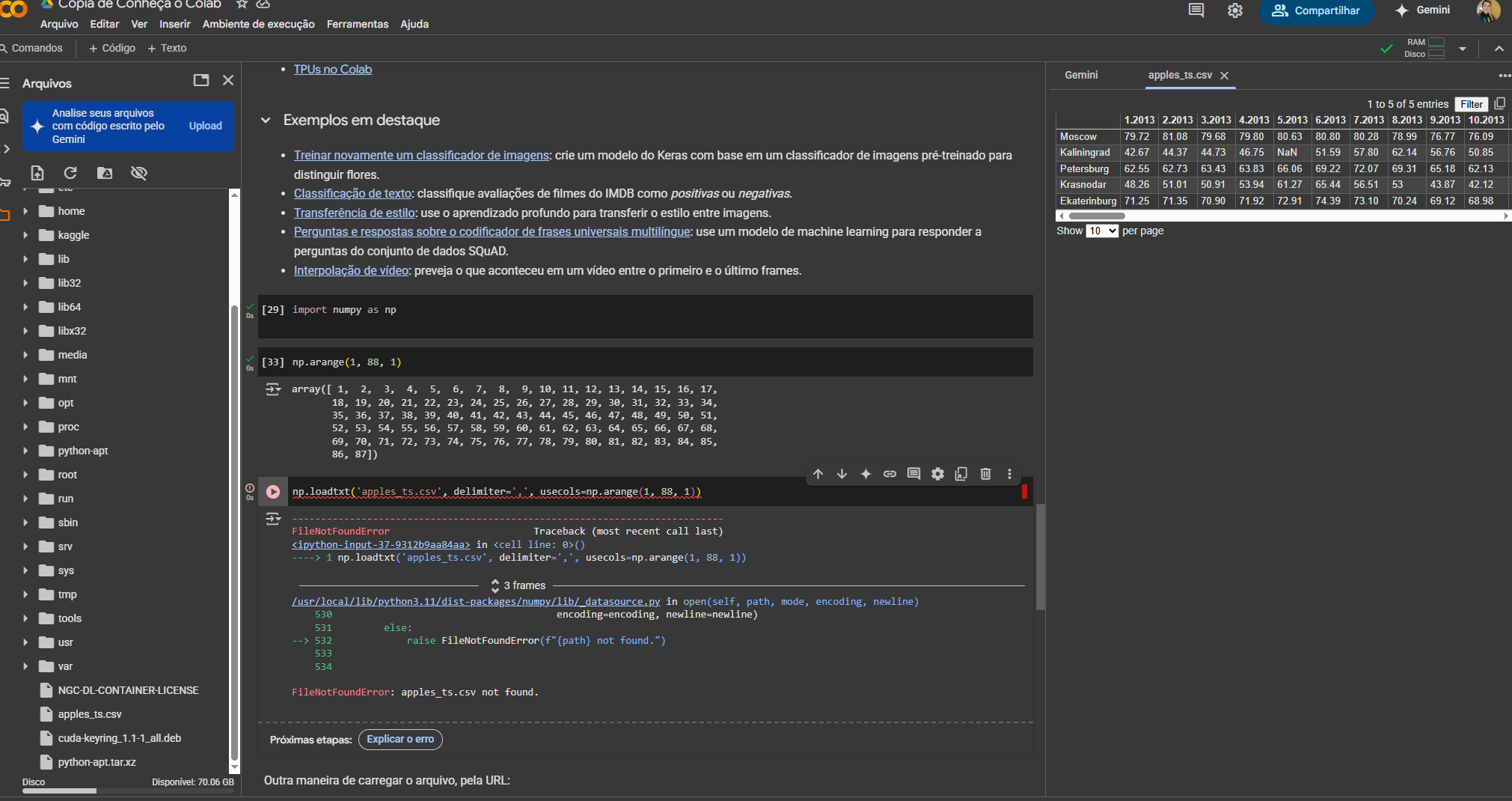
Task: Open notebook comments icon in header
Action: pyautogui.click(x=1196, y=10)
